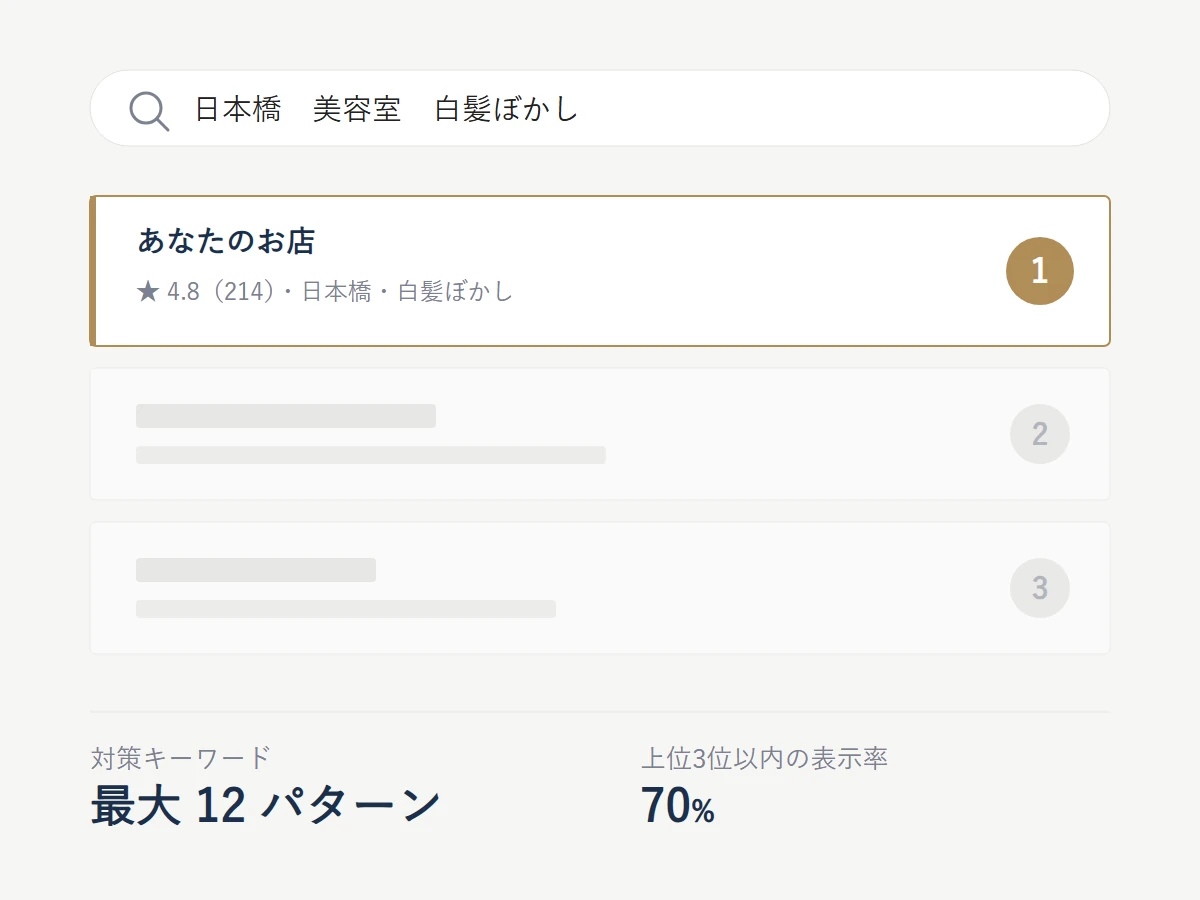The height and width of the screenshot is (900, 1200).
Task: Click the description placeholder bar in the third result
Action: pos(346,609)
